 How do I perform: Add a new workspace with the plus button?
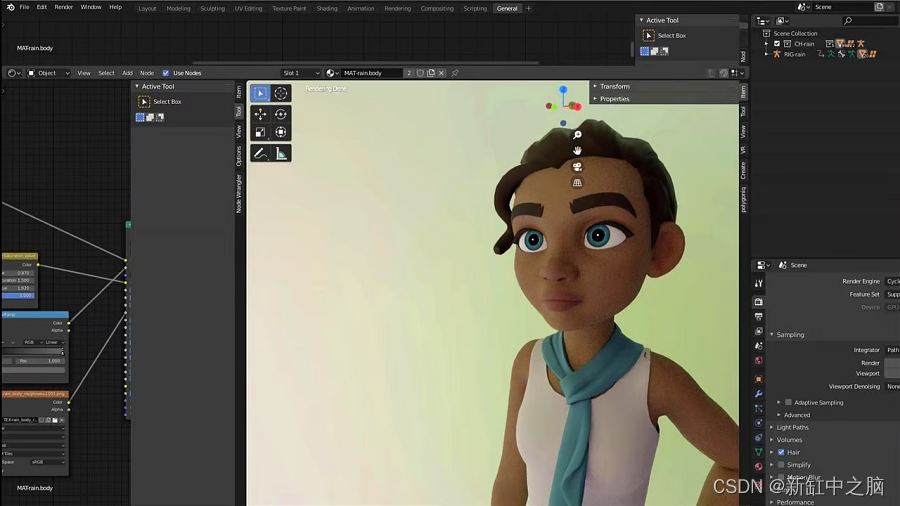point(529,9)
